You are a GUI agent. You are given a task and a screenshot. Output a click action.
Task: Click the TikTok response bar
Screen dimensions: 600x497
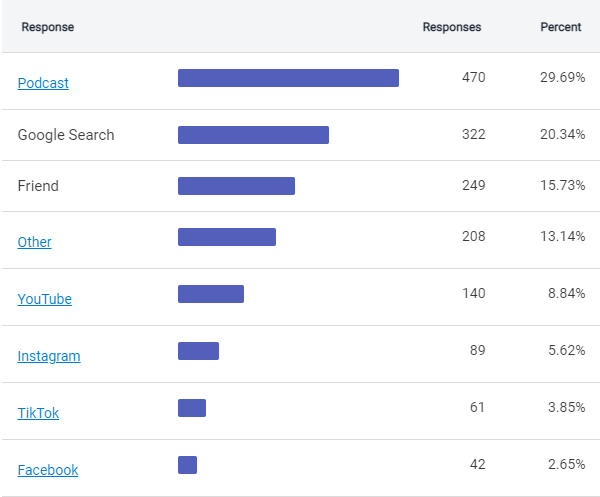click(192, 408)
